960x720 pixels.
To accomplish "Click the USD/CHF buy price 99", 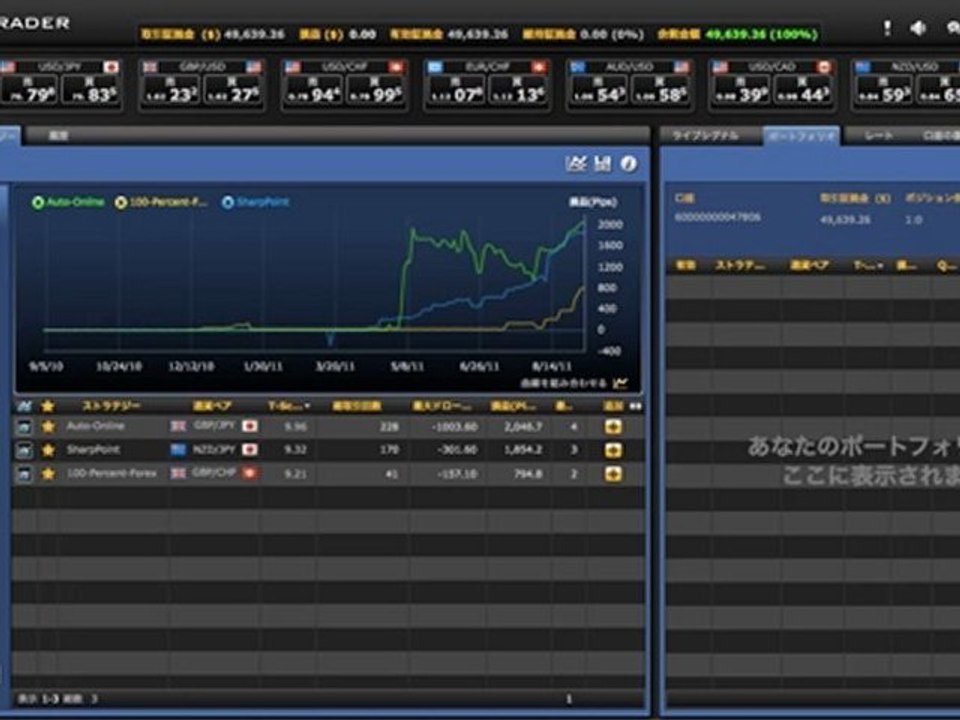I will (x=375, y=91).
